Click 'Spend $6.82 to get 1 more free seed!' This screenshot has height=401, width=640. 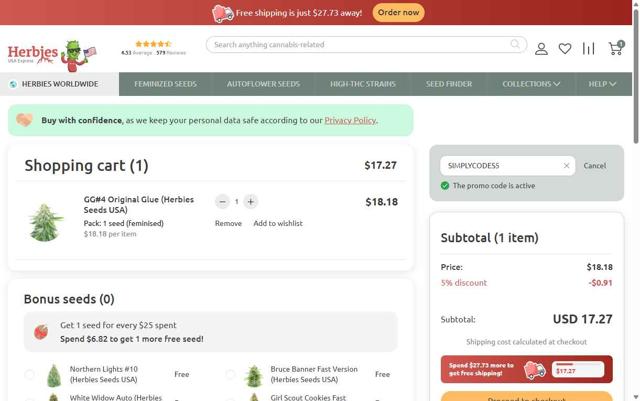click(x=132, y=339)
